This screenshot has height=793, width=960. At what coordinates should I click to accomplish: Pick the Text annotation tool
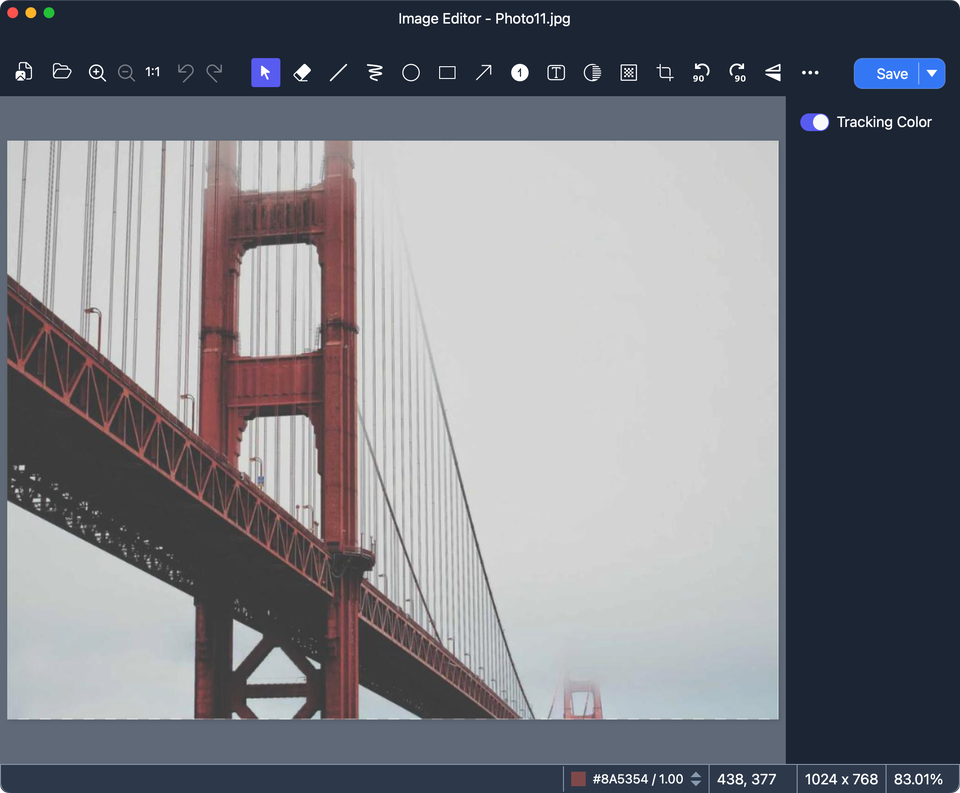(556, 72)
